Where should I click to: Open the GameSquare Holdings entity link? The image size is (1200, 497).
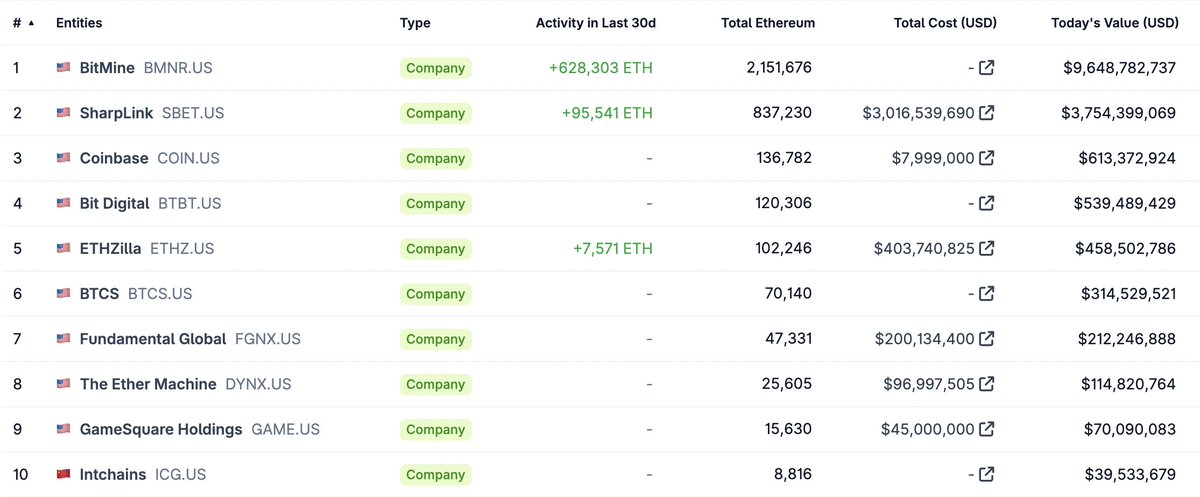tap(161, 429)
